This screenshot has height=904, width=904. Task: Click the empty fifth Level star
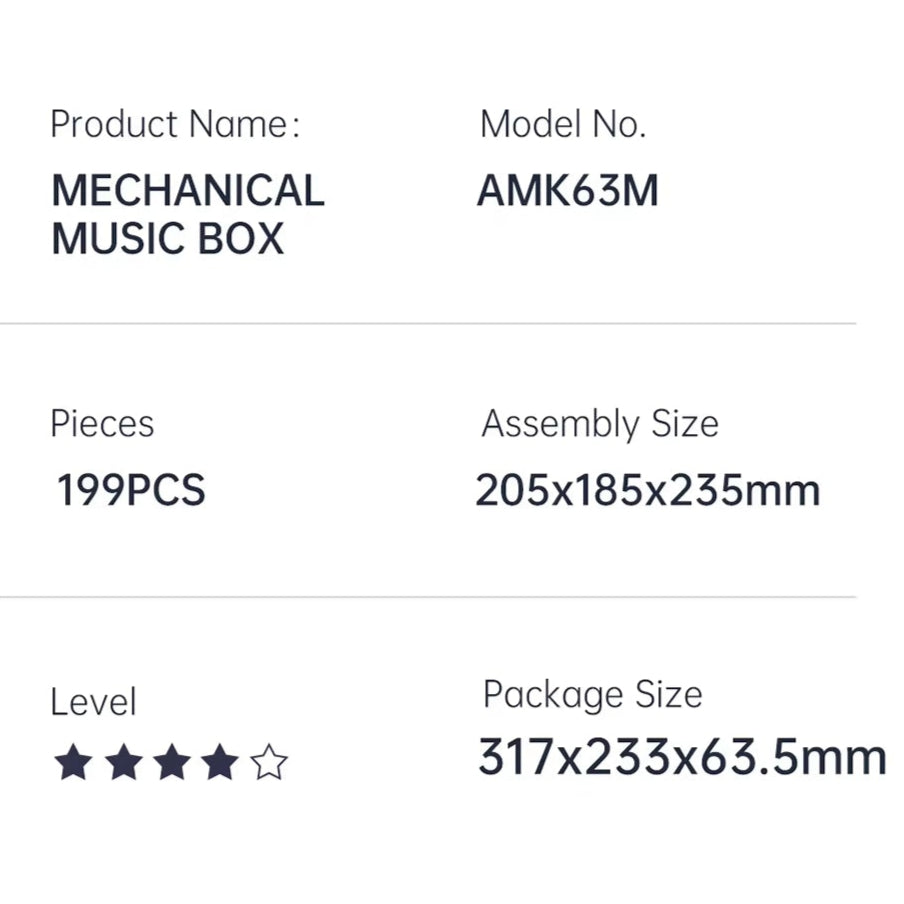coord(269,765)
